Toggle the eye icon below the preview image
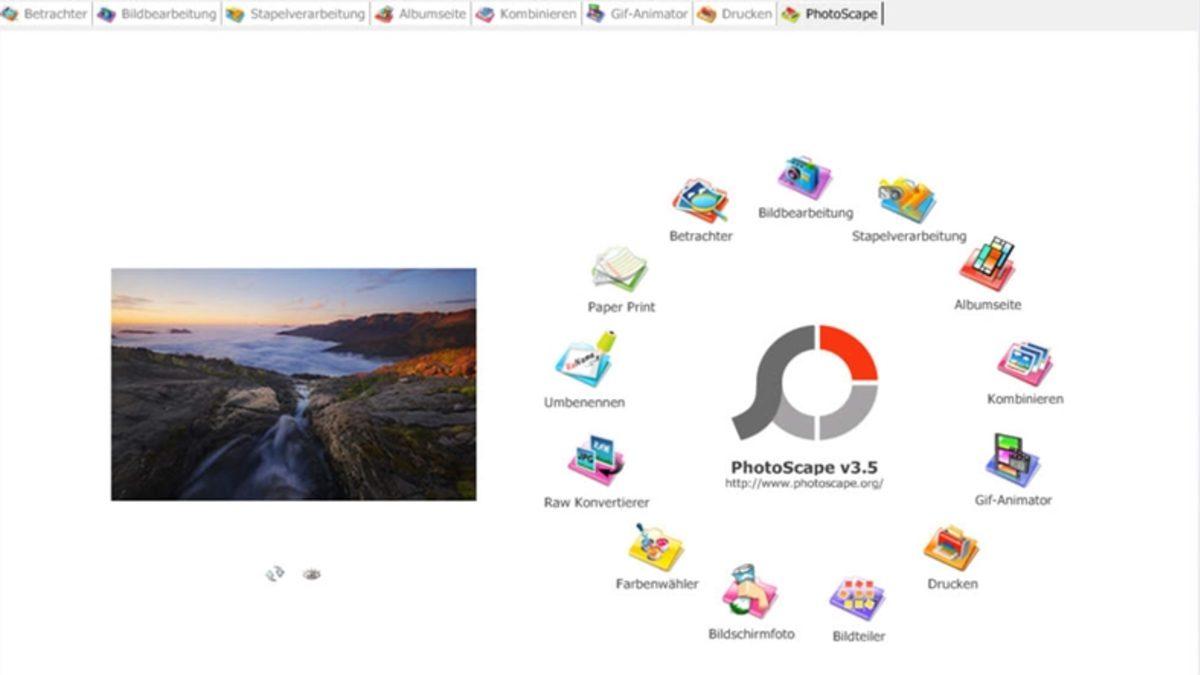Image resolution: width=1200 pixels, height=675 pixels. (x=311, y=572)
